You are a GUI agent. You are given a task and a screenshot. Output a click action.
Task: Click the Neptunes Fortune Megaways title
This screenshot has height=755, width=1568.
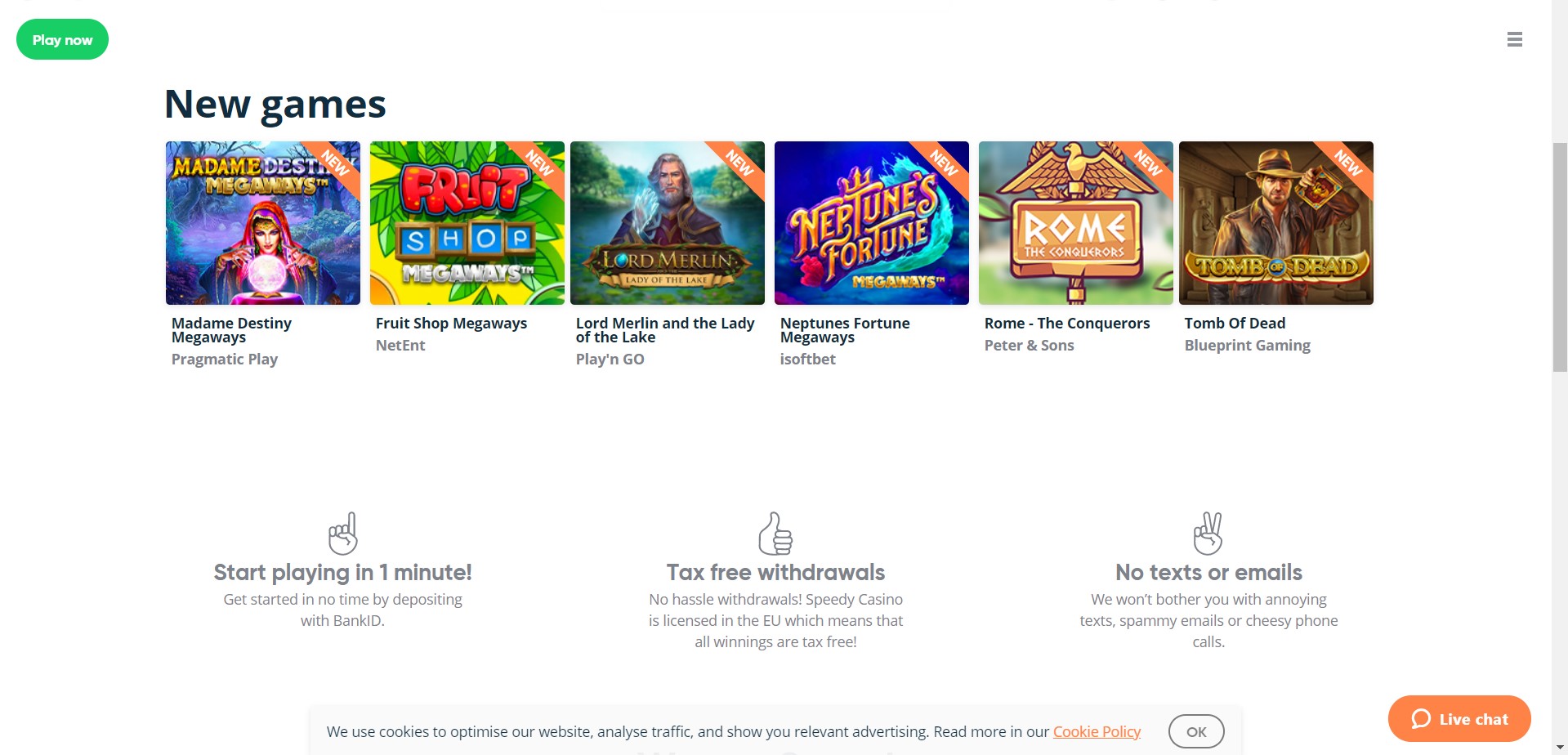845,330
